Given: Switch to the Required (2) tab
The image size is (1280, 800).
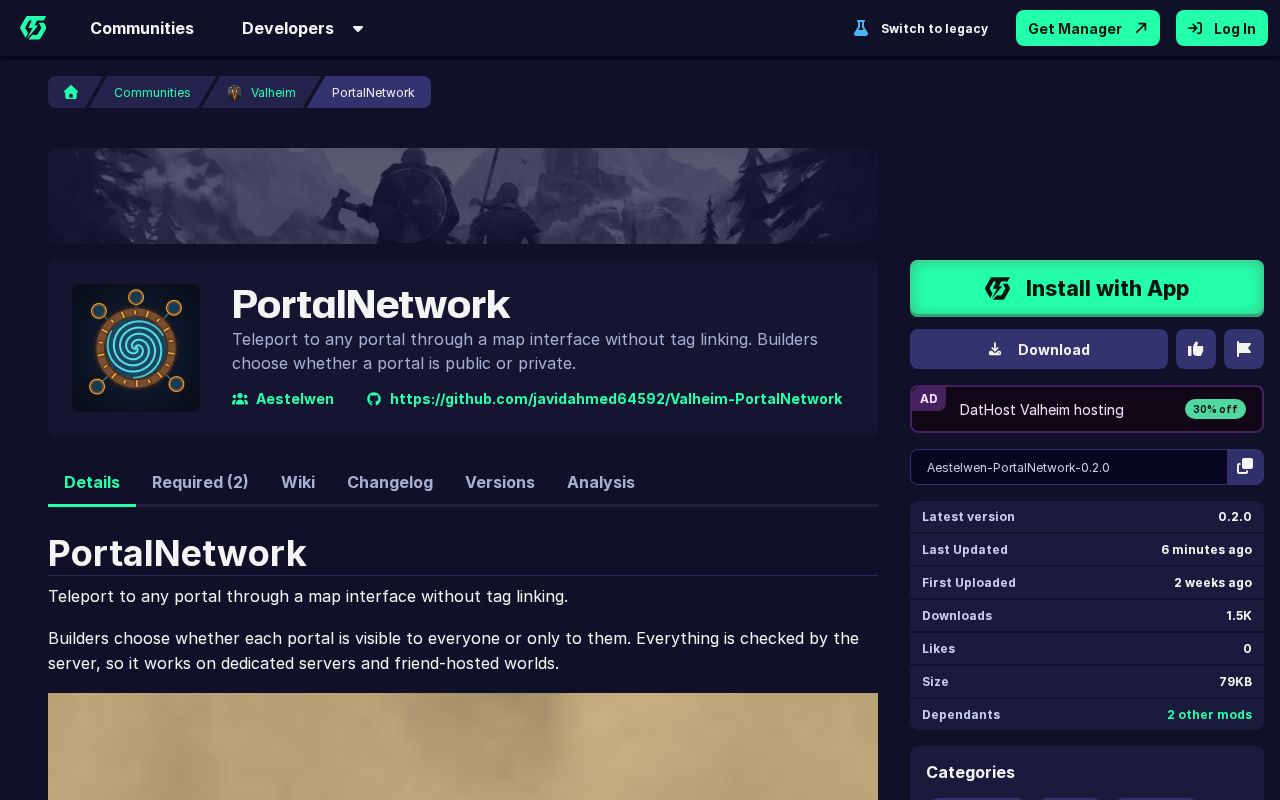Looking at the screenshot, I should tap(200, 482).
